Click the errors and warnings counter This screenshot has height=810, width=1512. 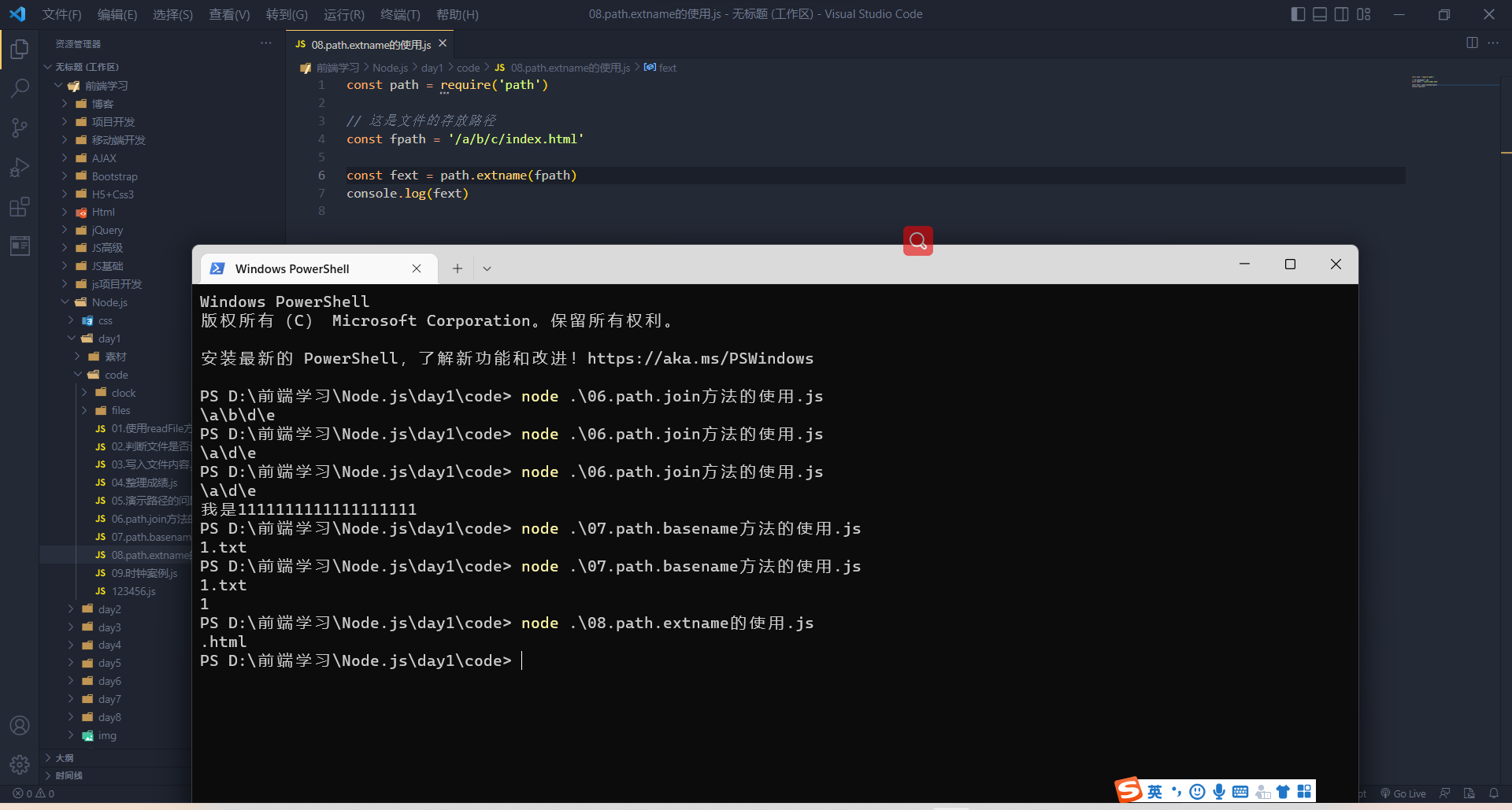coord(32,793)
